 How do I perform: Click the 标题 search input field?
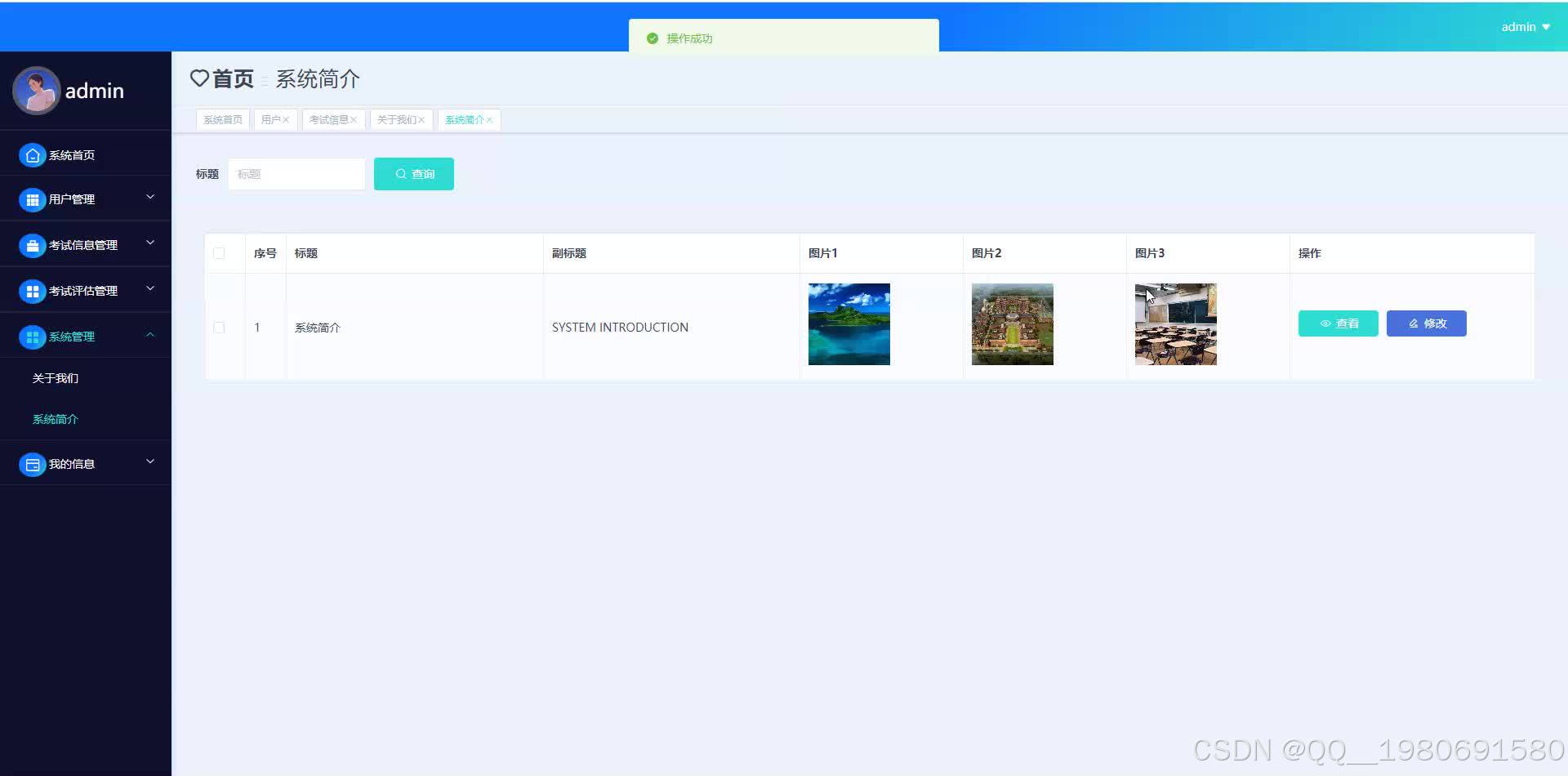pyautogui.click(x=296, y=173)
